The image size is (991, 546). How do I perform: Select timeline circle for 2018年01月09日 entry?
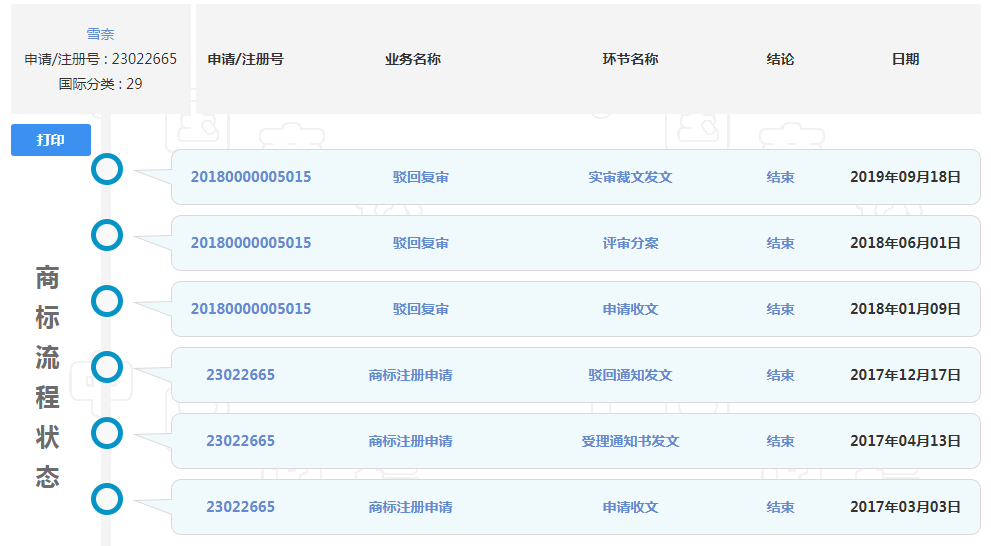tap(106, 301)
